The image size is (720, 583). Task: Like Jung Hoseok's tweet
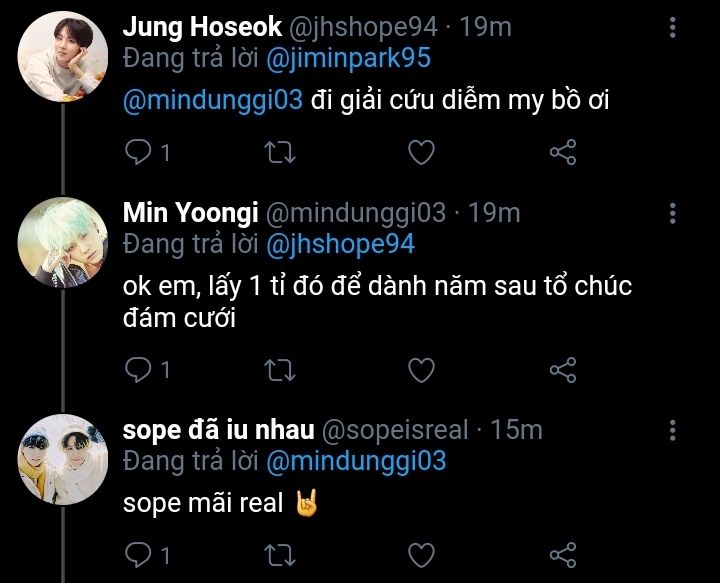pyautogui.click(x=422, y=153)
